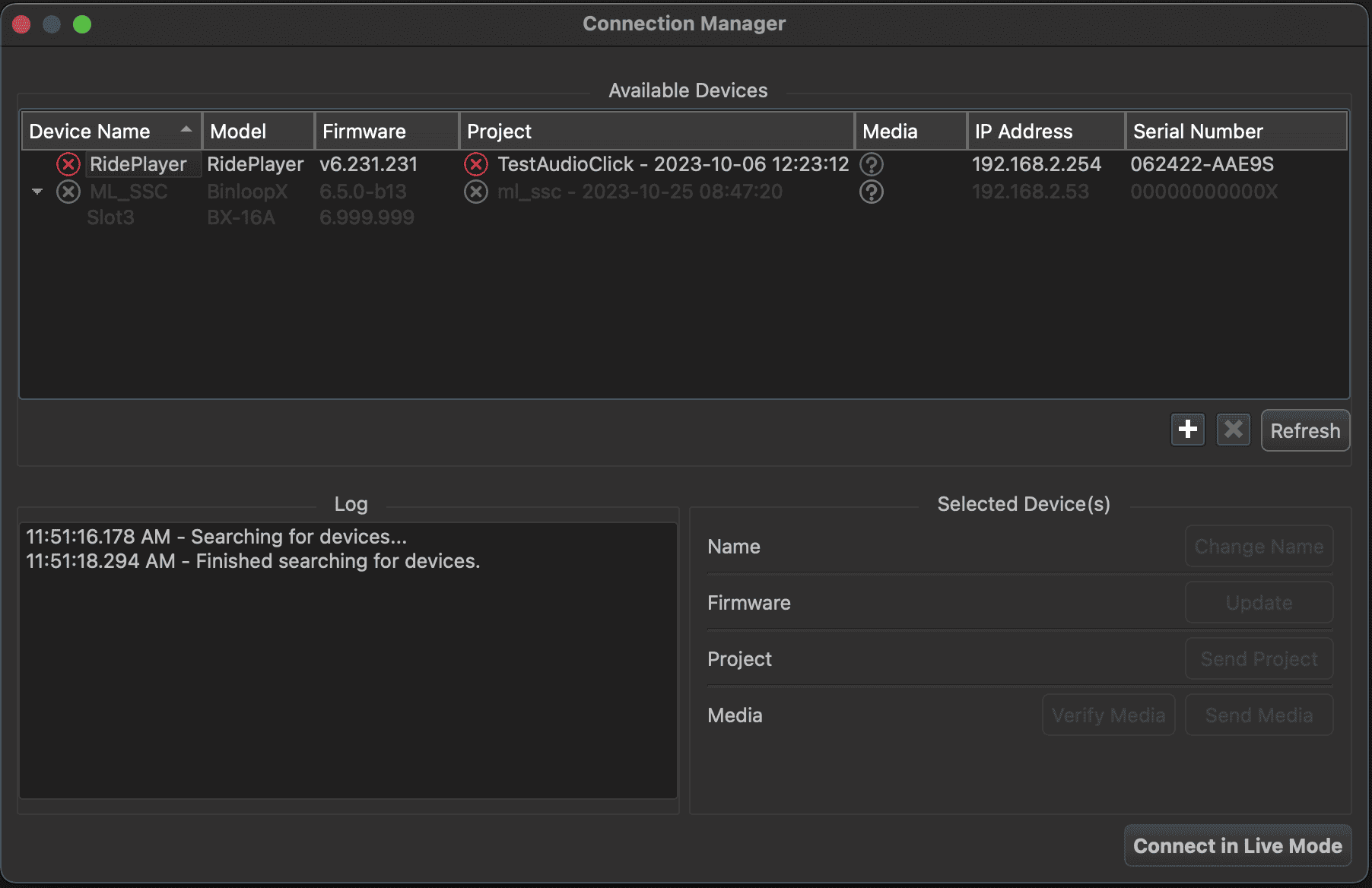1372x888 pixels.
Task: Click Connect in Live Mode
Action: click(x=1237, y=845)
